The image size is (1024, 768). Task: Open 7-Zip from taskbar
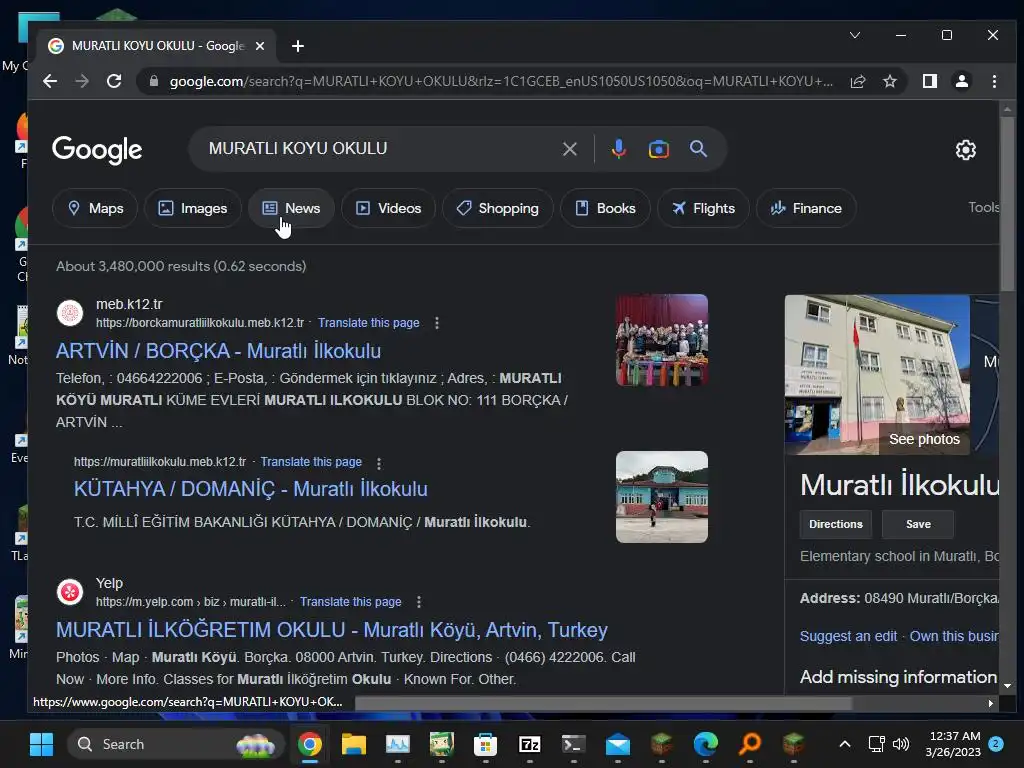click(x=530, y=744)
